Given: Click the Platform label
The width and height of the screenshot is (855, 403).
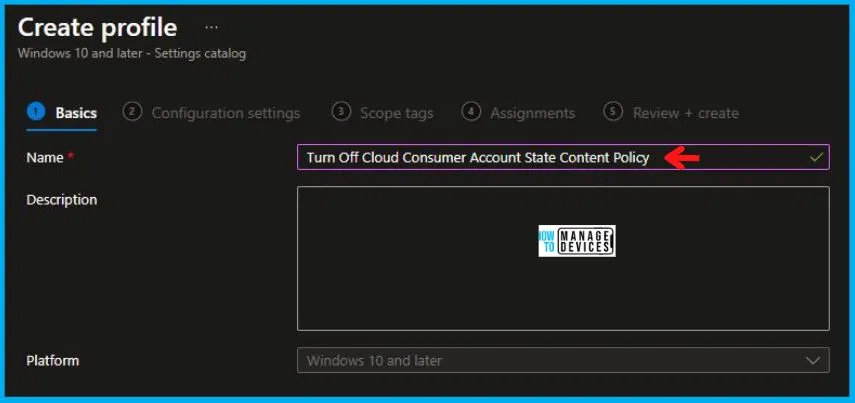Looking at the screenshot, I should point(52,360).
